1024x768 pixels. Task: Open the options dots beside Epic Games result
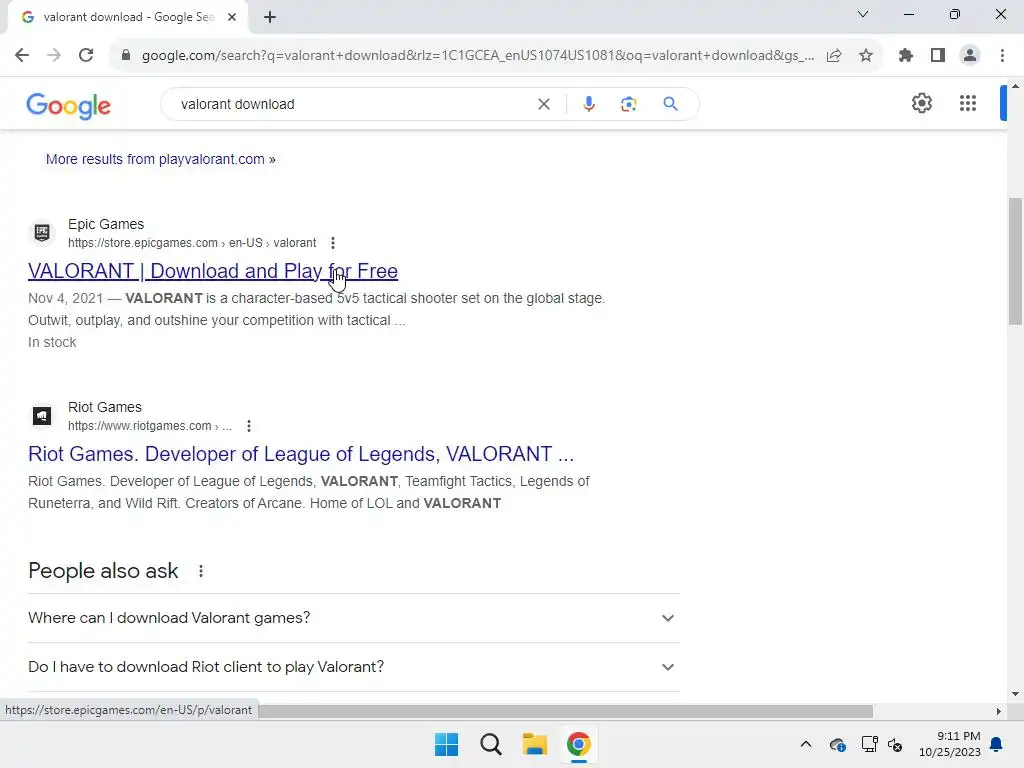333,243
